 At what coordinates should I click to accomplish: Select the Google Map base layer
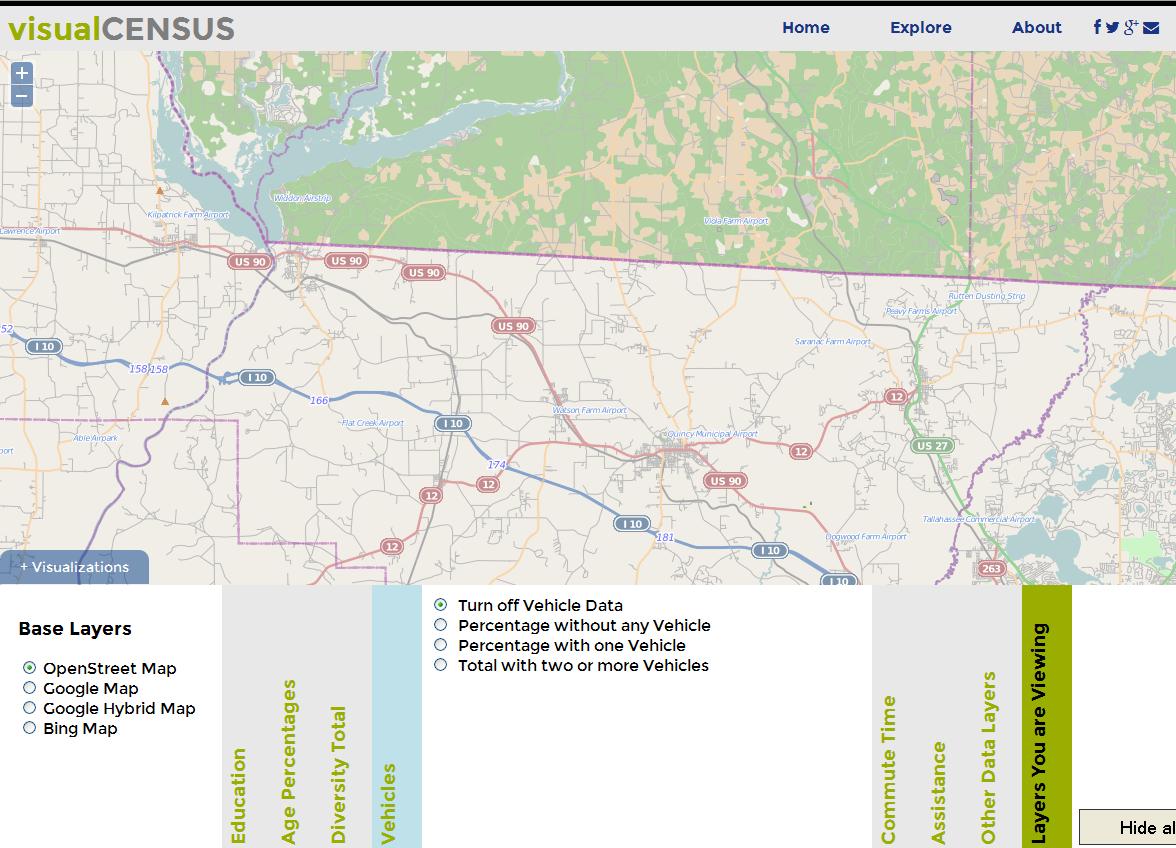(x=30, y=688)
